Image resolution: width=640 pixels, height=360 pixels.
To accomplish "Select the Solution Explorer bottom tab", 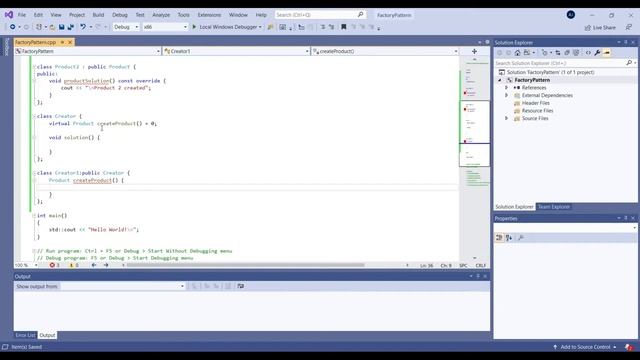I will [514, 207].
